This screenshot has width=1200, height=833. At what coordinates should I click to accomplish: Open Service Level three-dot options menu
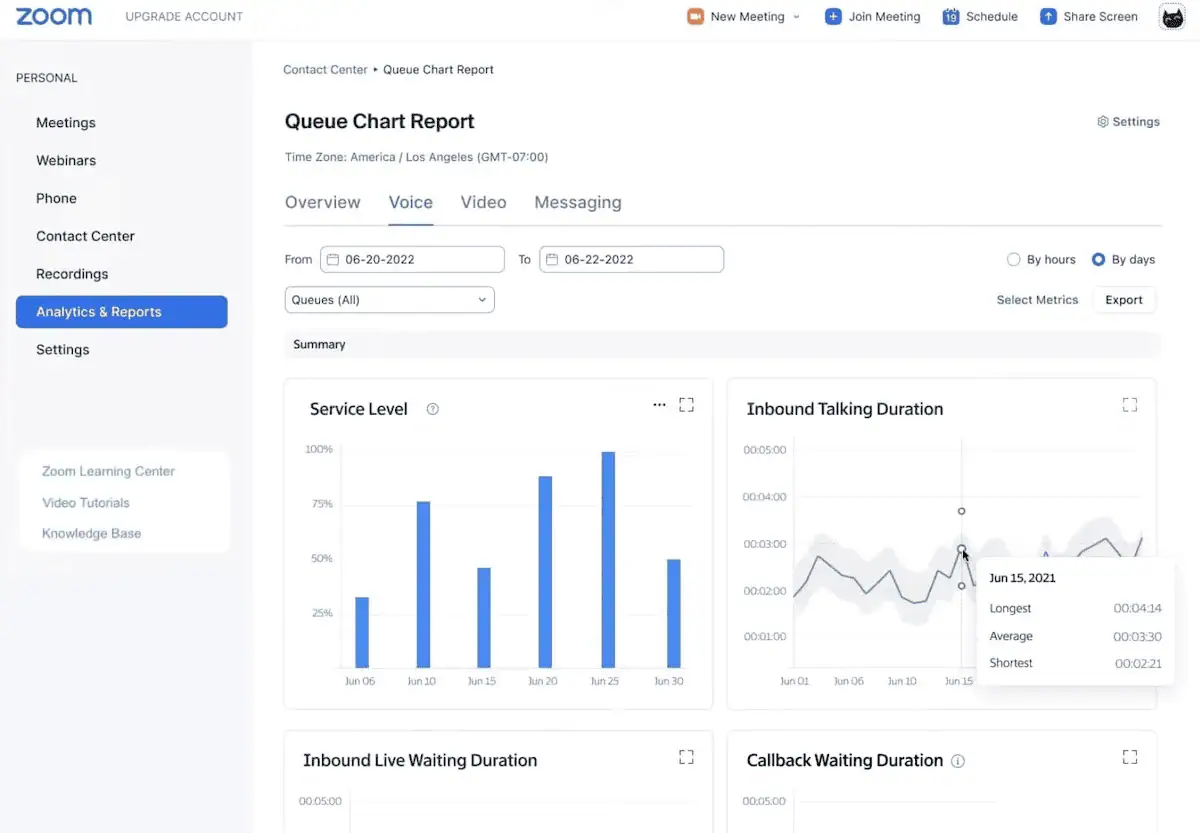[659, 405]
